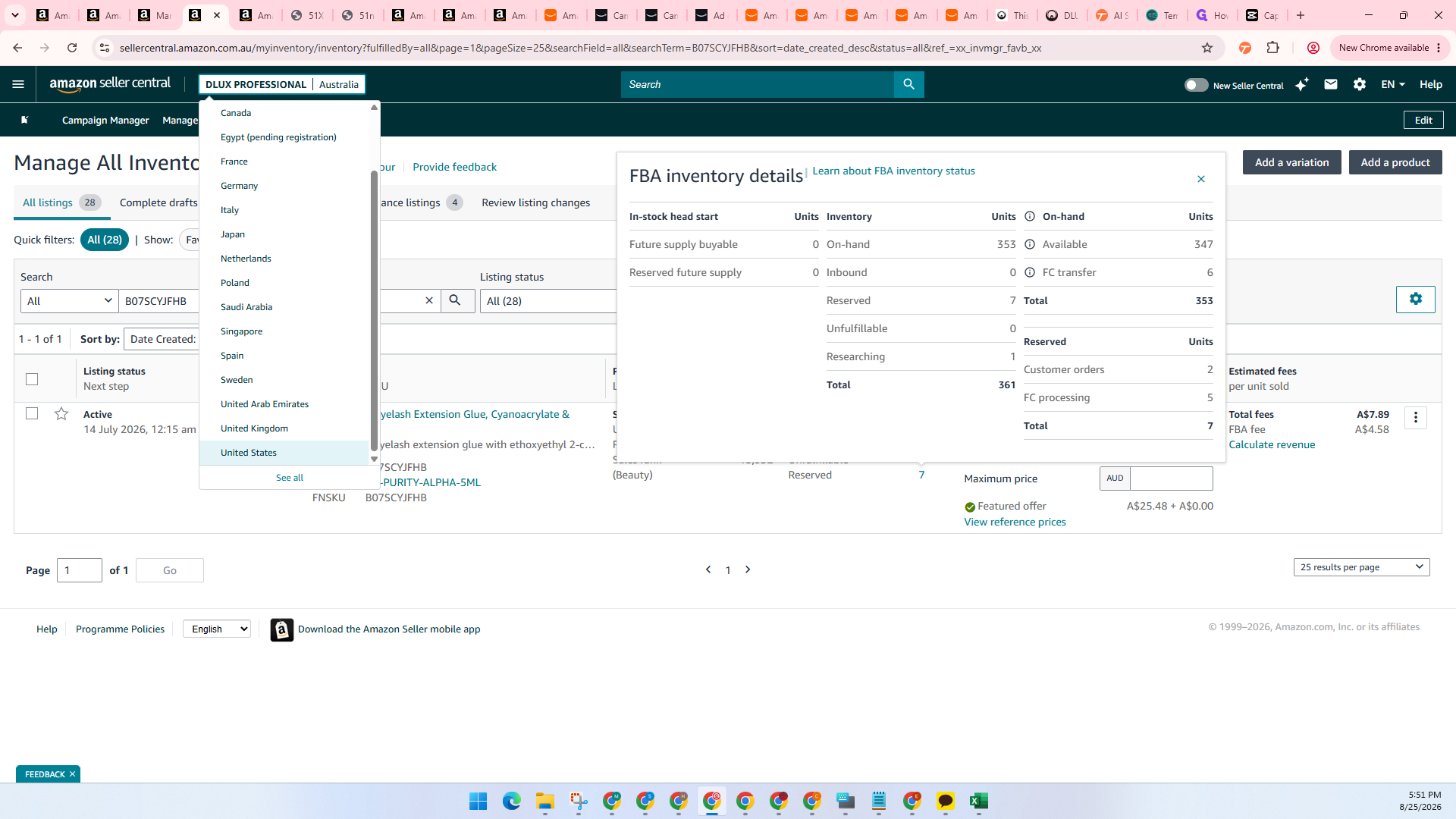Click Add a variation button

1291,162
